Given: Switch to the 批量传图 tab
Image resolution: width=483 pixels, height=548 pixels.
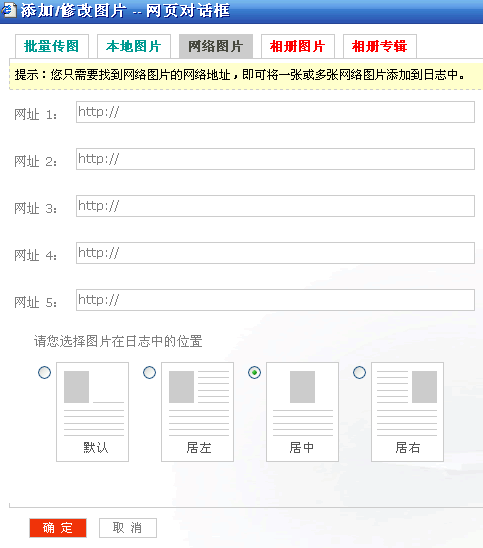Looking at the screenshot, I should coord(52,46).
